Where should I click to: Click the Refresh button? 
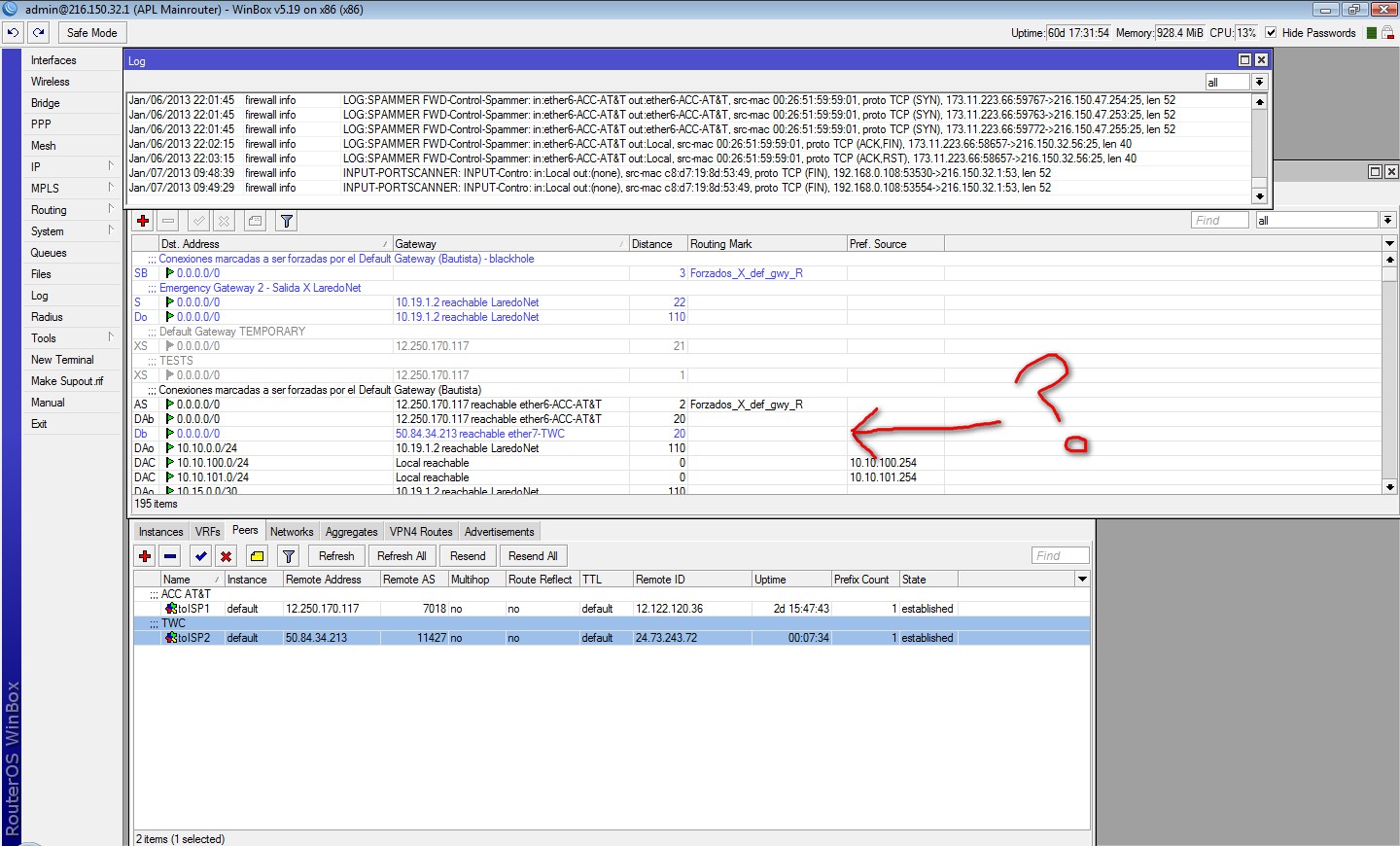point(336,556)
